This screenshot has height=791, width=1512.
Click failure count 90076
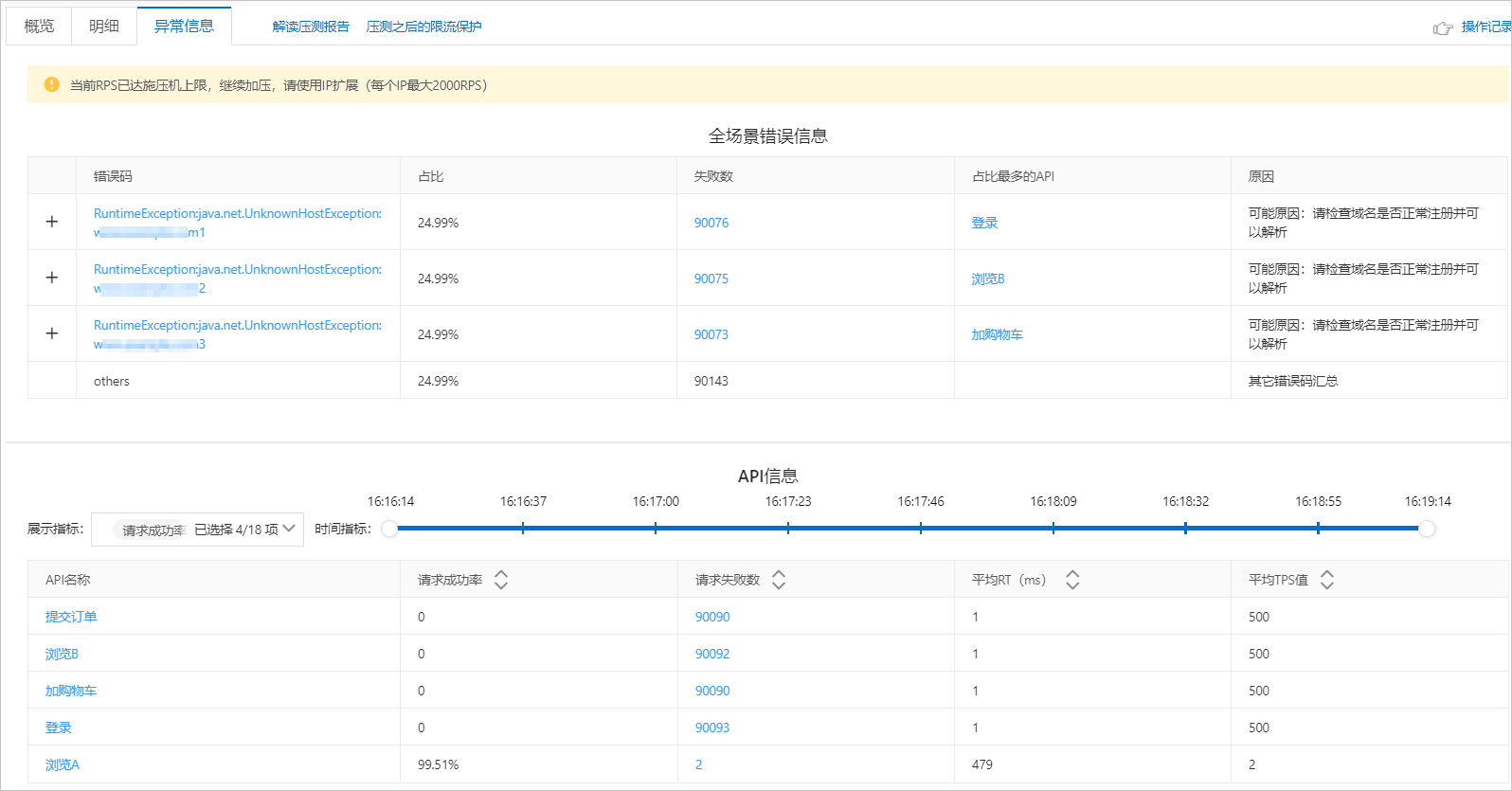[x=711, y=223]
